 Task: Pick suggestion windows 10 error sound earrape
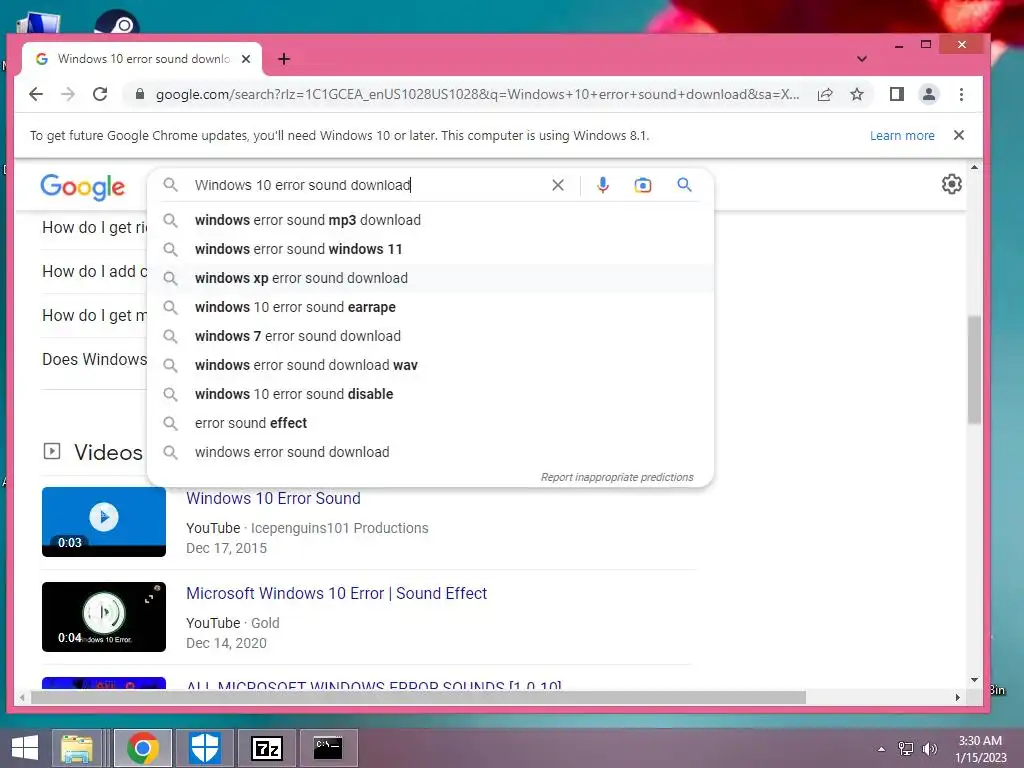click(430, 307)
